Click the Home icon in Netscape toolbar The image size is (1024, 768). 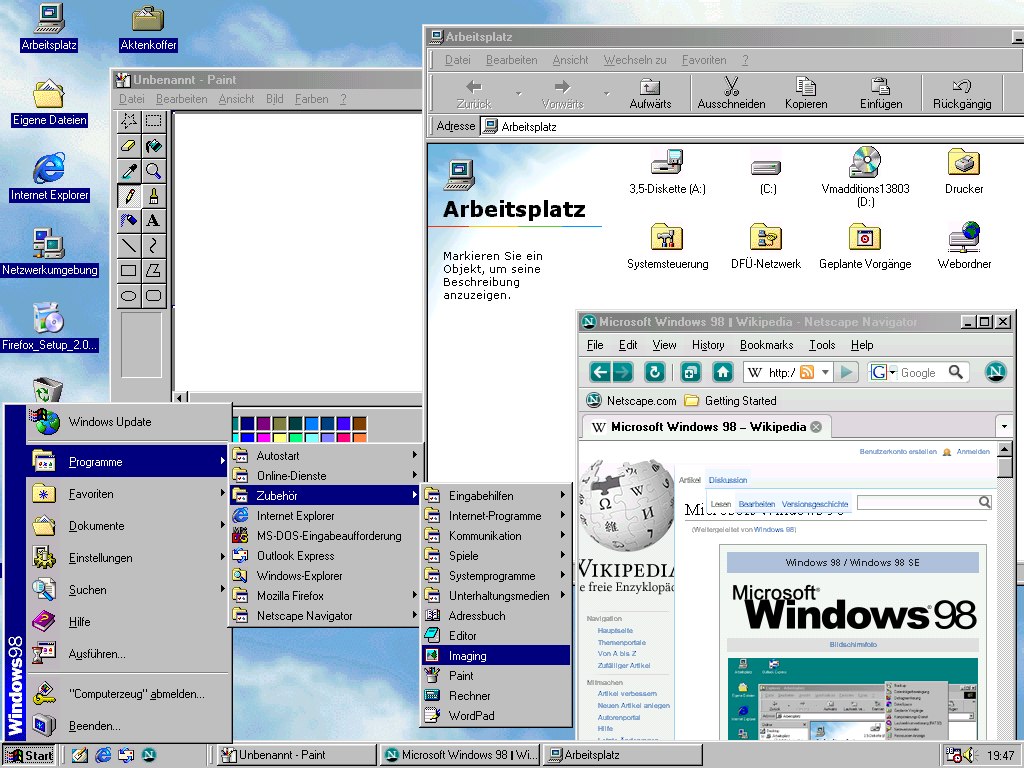(721, 372)
